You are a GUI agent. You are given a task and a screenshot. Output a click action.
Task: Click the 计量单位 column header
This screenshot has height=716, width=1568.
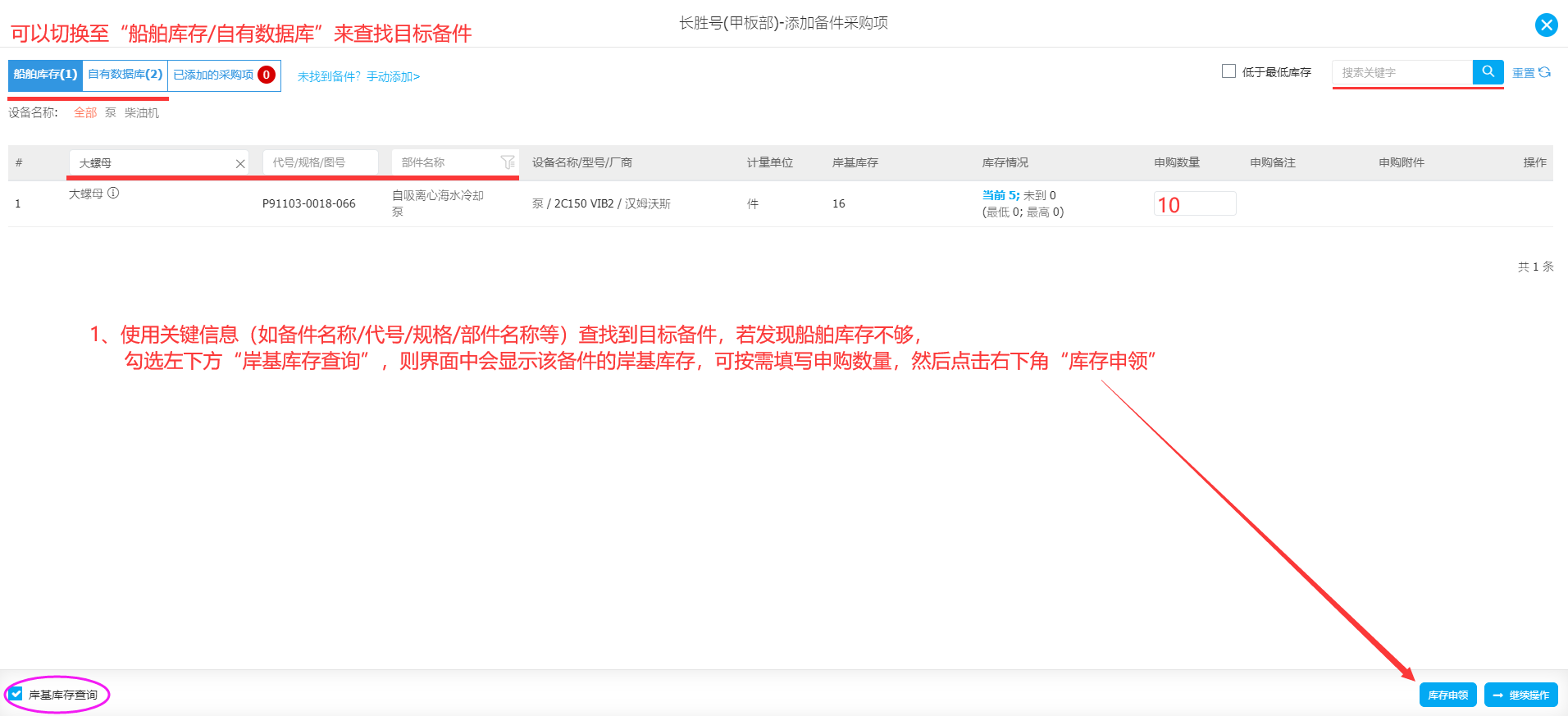click(x=770, y=162)
